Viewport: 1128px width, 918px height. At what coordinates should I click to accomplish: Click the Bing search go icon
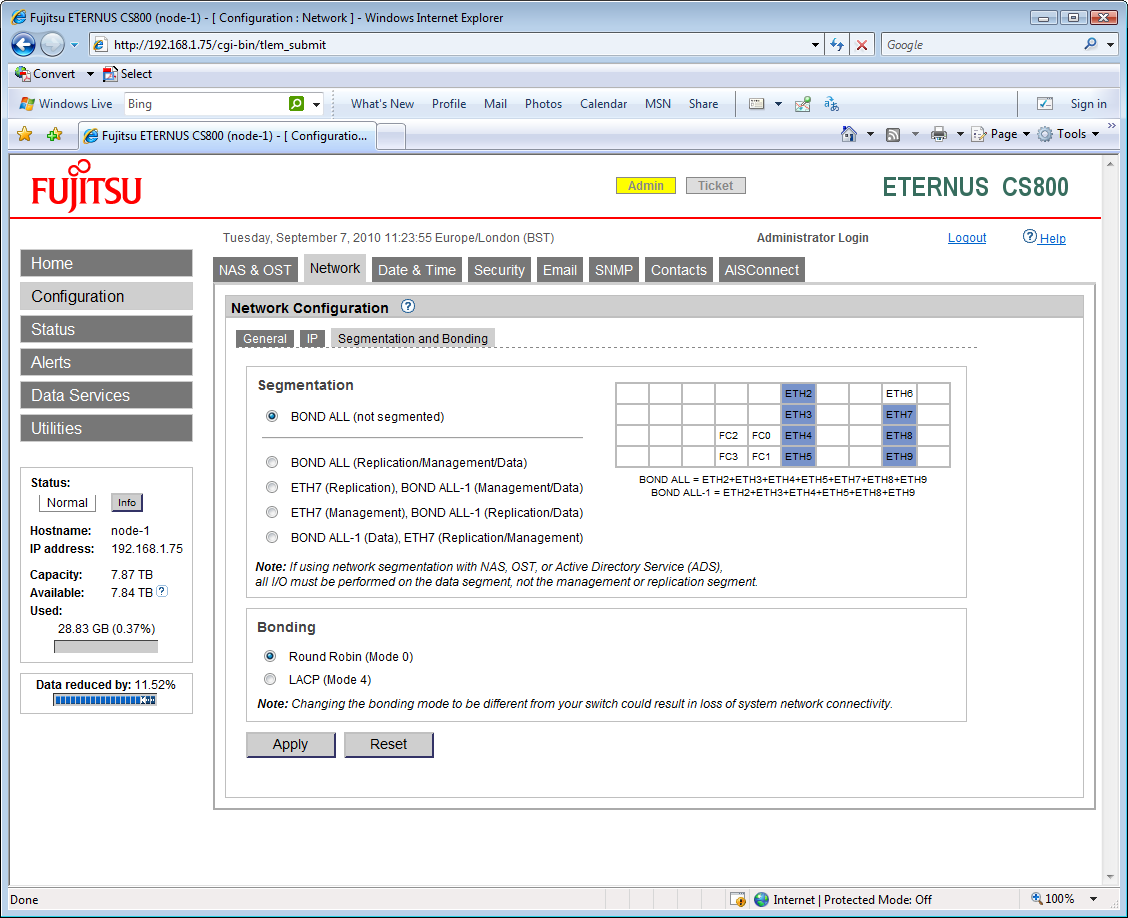click(x=296, y=104)
